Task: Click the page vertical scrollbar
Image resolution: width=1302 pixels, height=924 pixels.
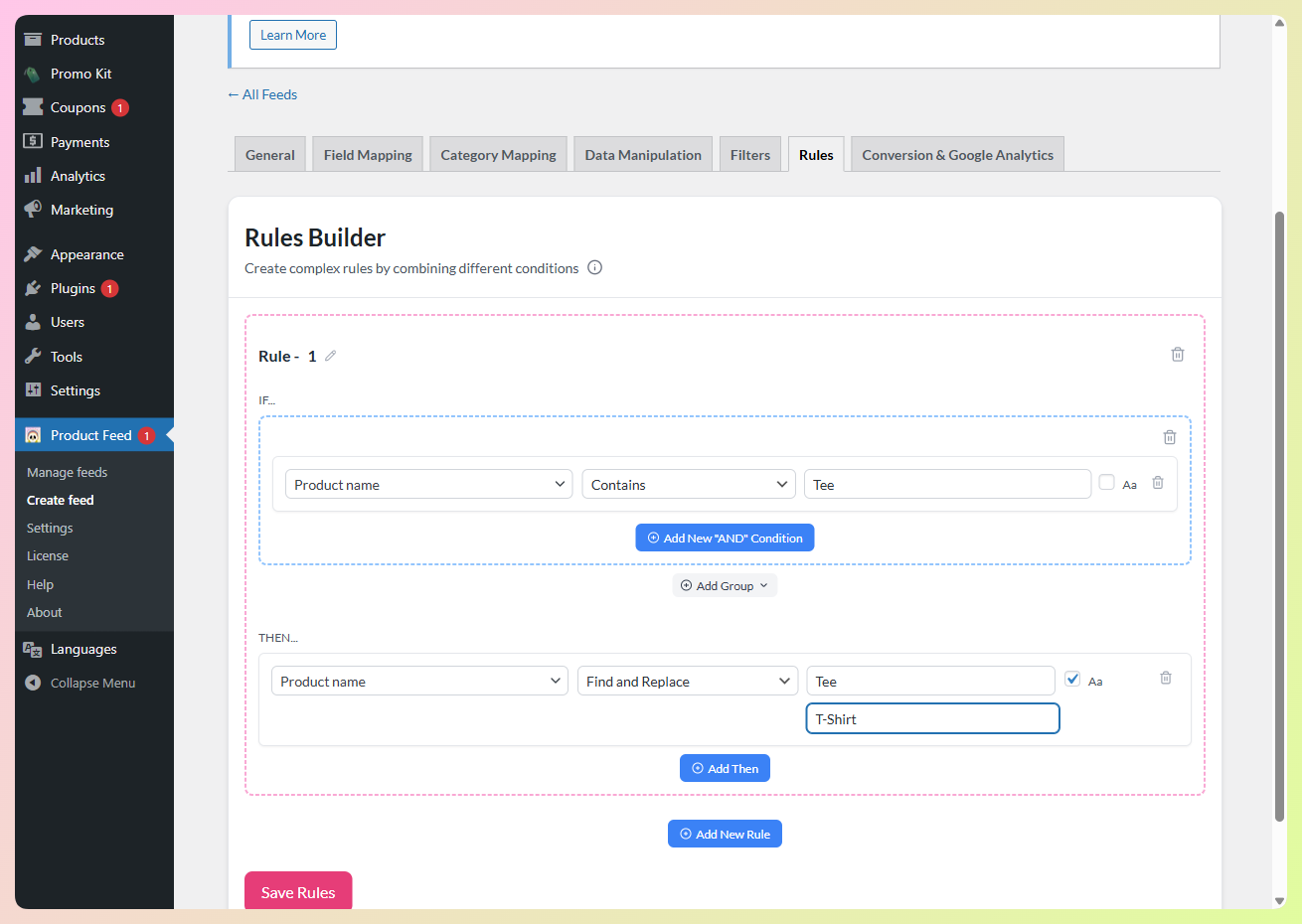Action: point(1279,517)
